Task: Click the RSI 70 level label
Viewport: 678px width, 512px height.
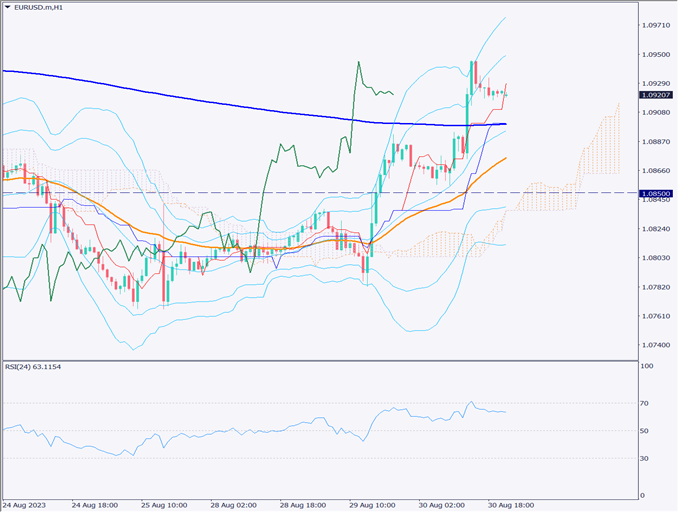Action: [648, 403]
